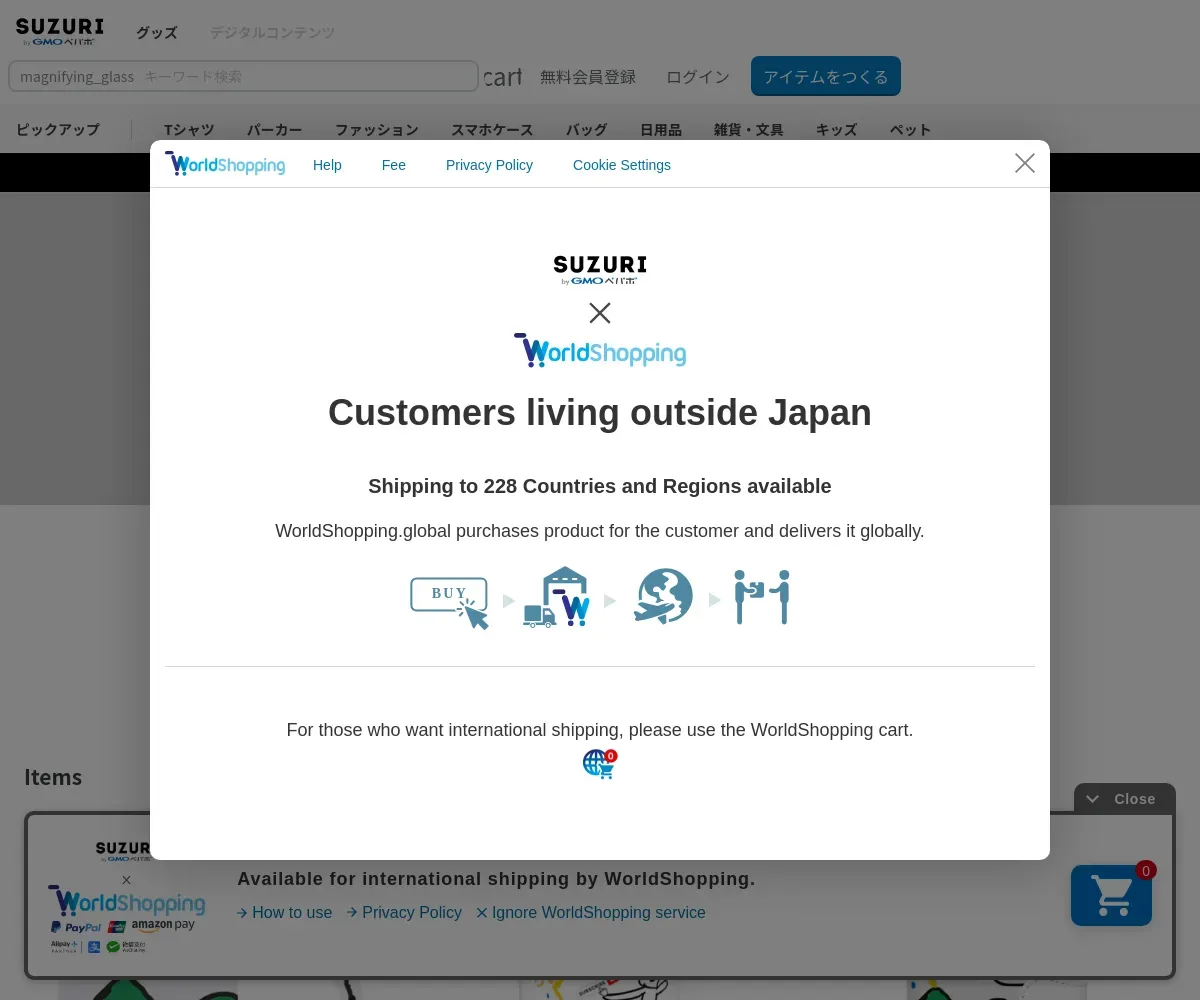Click the SUZURI site logo at top left

click(60, 32)
